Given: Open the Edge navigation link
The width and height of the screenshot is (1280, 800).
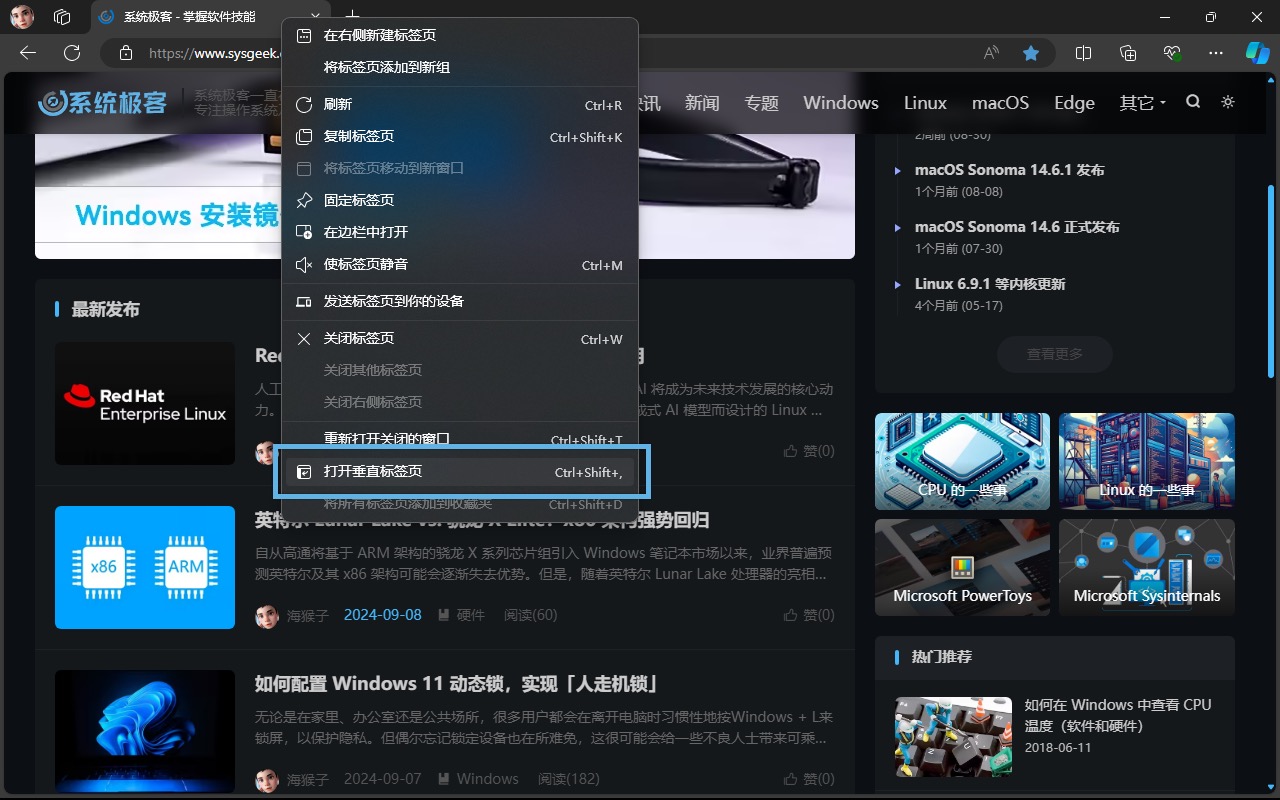Looking at the screenshot, I should (1074, 102).
